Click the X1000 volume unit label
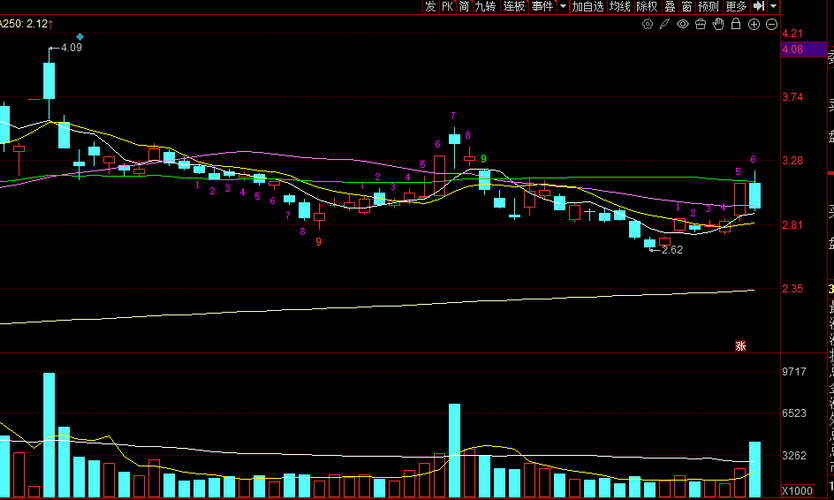The width and height of the screenshot is (834, 500). click(797, 491)
